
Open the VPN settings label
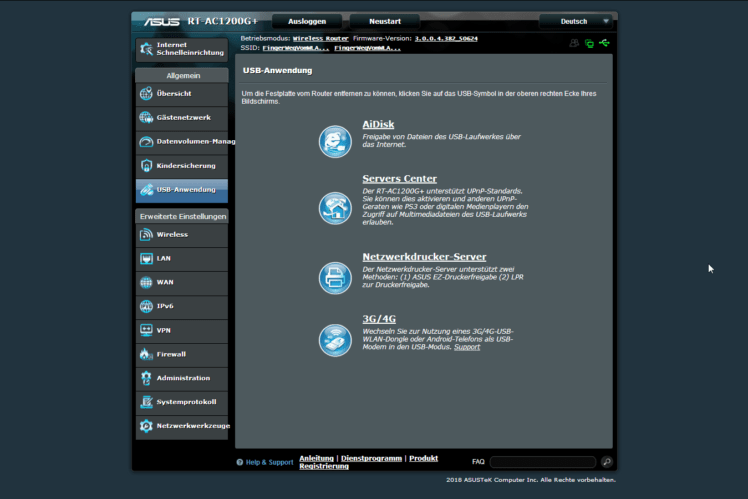pyautogui.click(x=164, y=331)
